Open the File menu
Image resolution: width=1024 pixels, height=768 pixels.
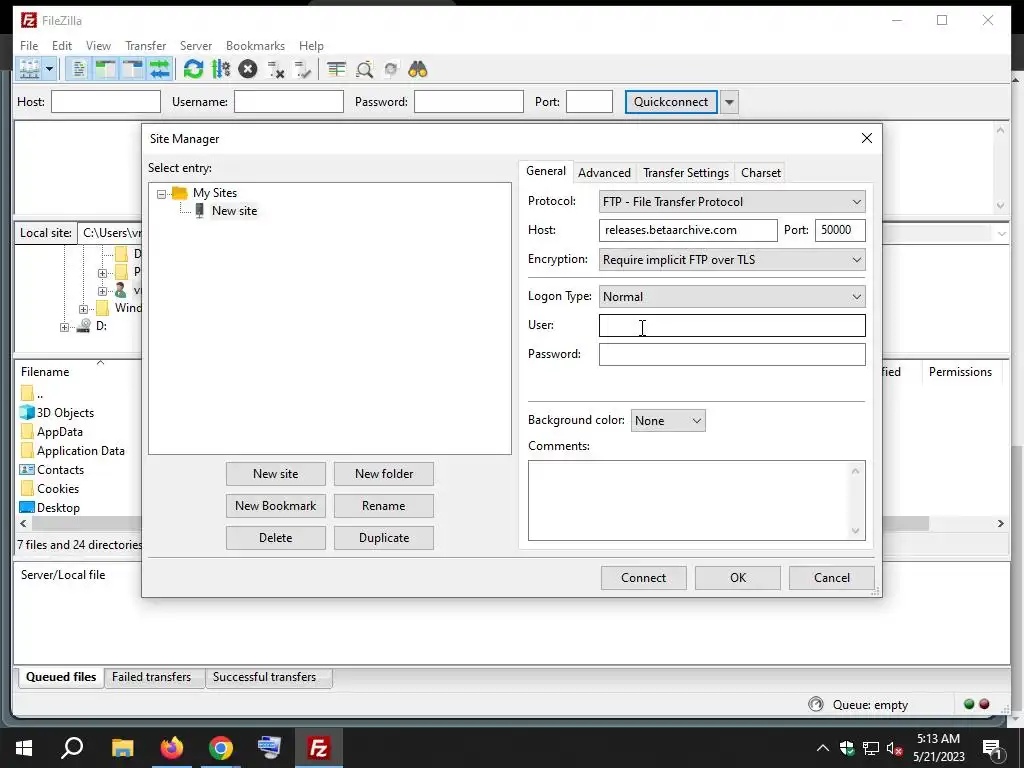[x=29, y=46]
